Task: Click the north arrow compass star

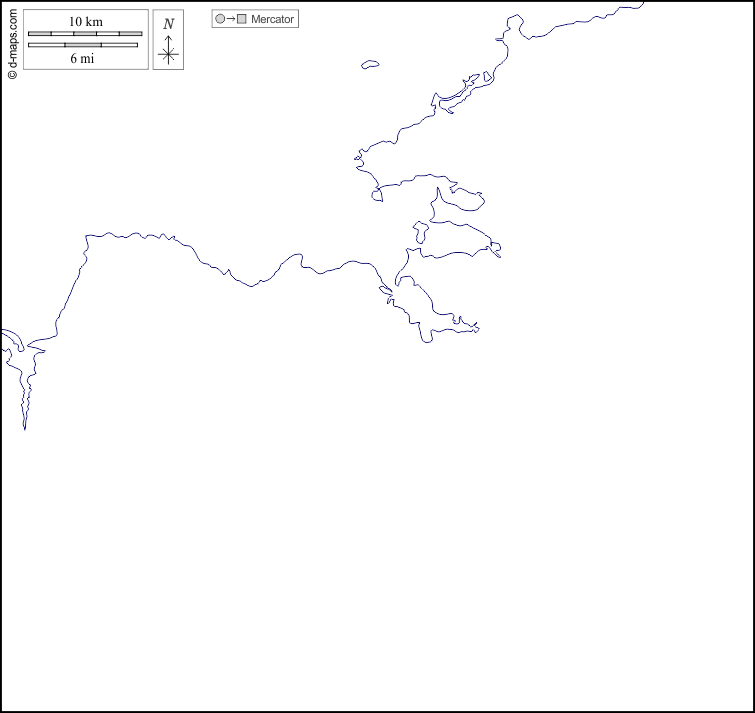Action: click(x=168, y=54)
